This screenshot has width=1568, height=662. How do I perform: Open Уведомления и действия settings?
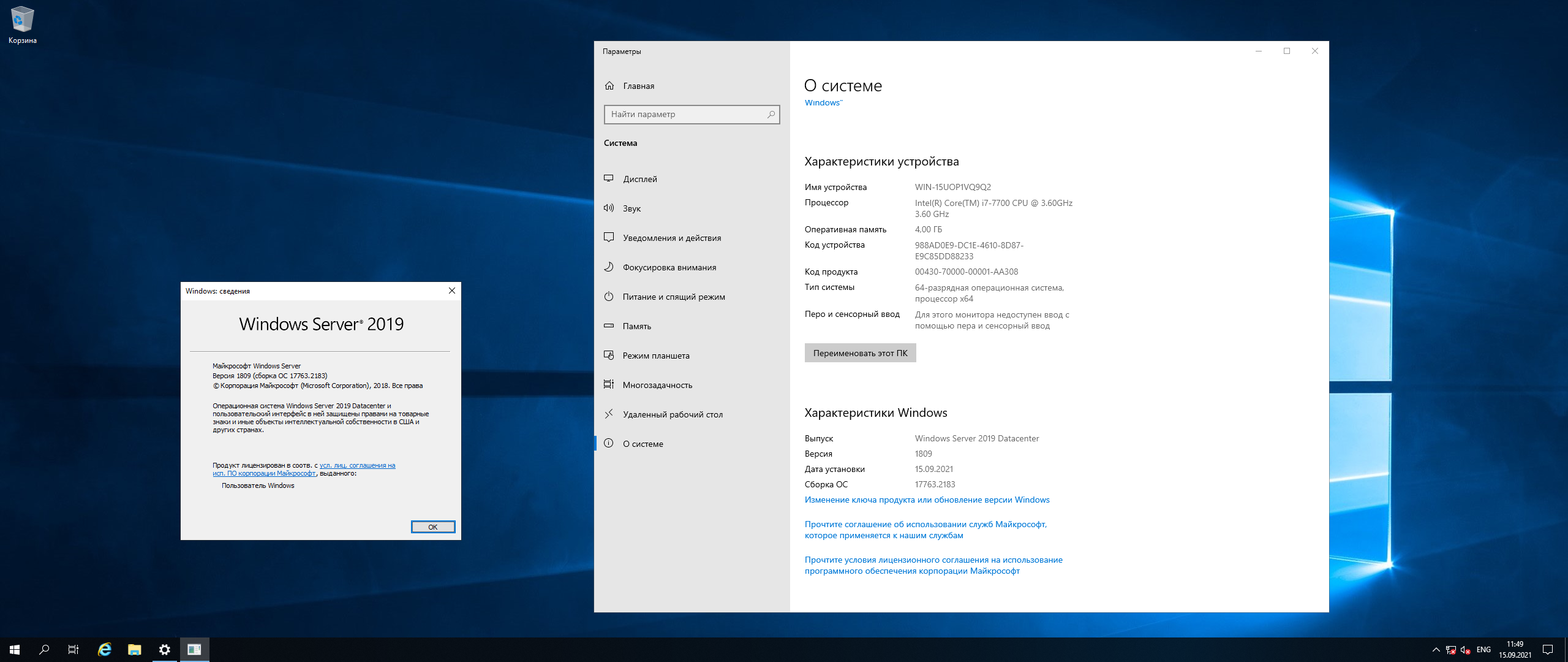click(692, 238)
